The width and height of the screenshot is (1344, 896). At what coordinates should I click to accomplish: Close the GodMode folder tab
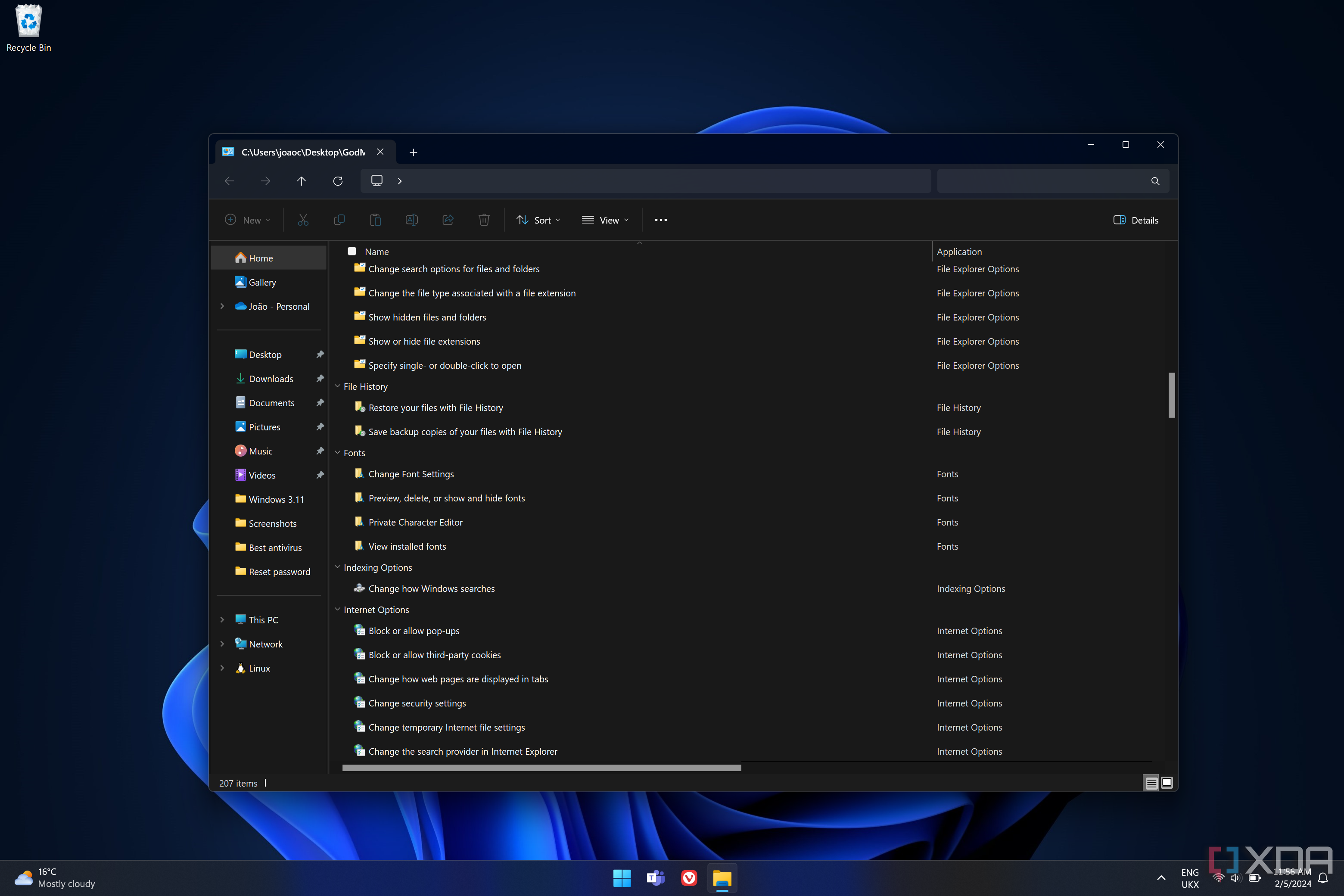(380, 152)
